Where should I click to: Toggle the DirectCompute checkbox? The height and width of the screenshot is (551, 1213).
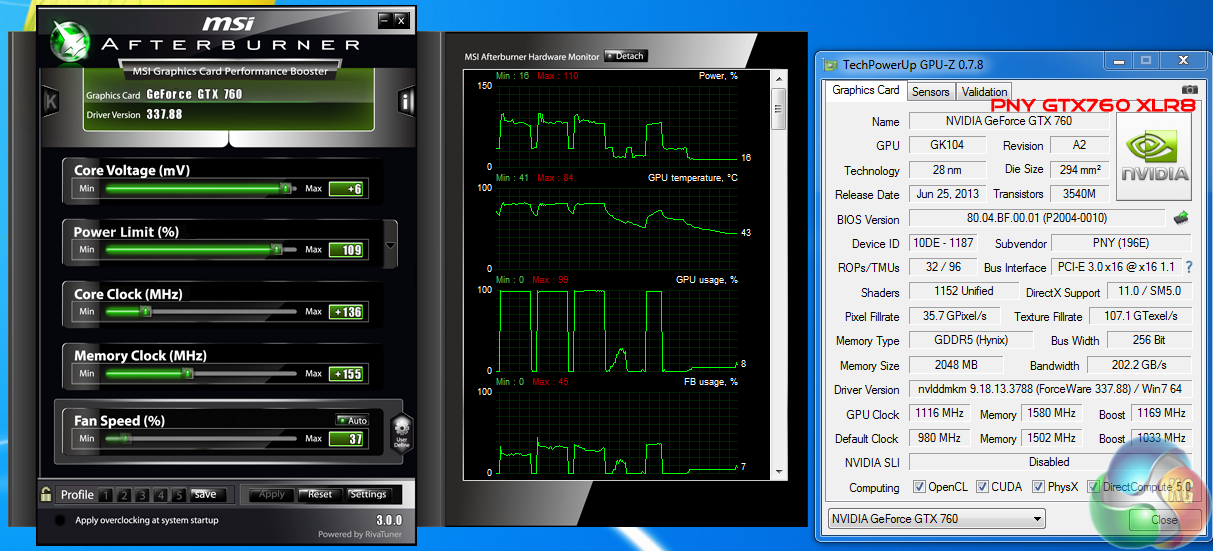coord(1093,487)
